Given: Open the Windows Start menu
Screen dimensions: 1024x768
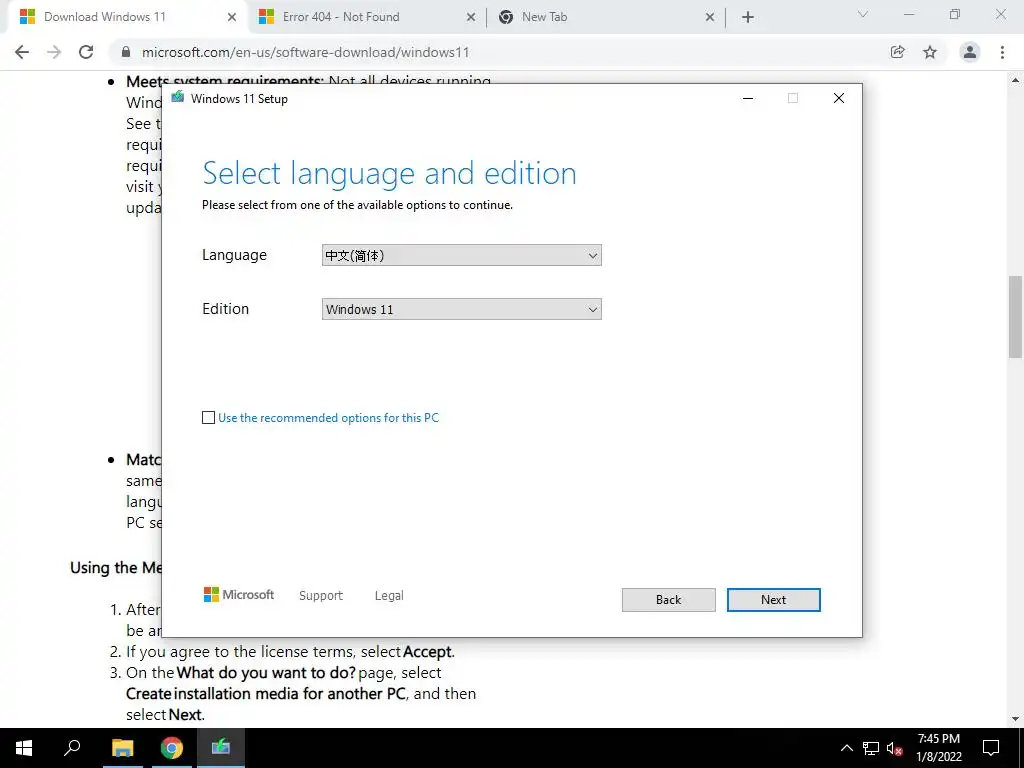Looking at the screenshot, I should 24,748.
